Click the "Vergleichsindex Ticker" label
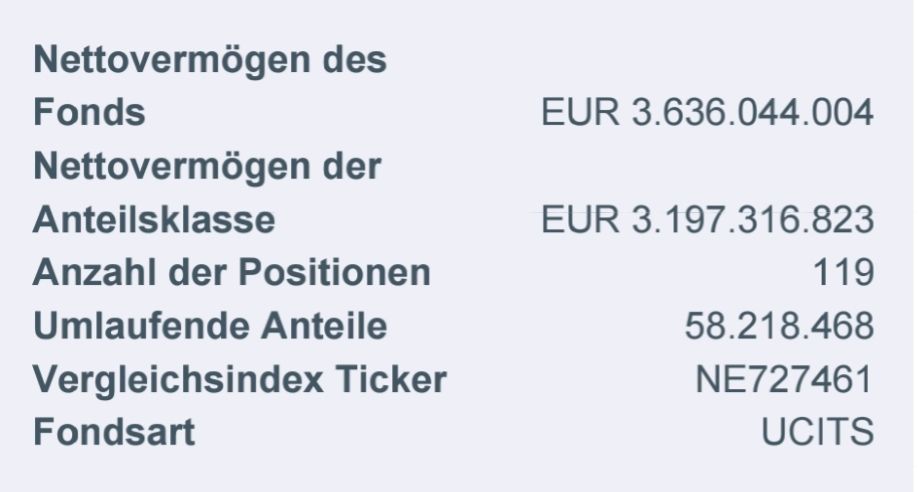918x492 pixels. 239,380
